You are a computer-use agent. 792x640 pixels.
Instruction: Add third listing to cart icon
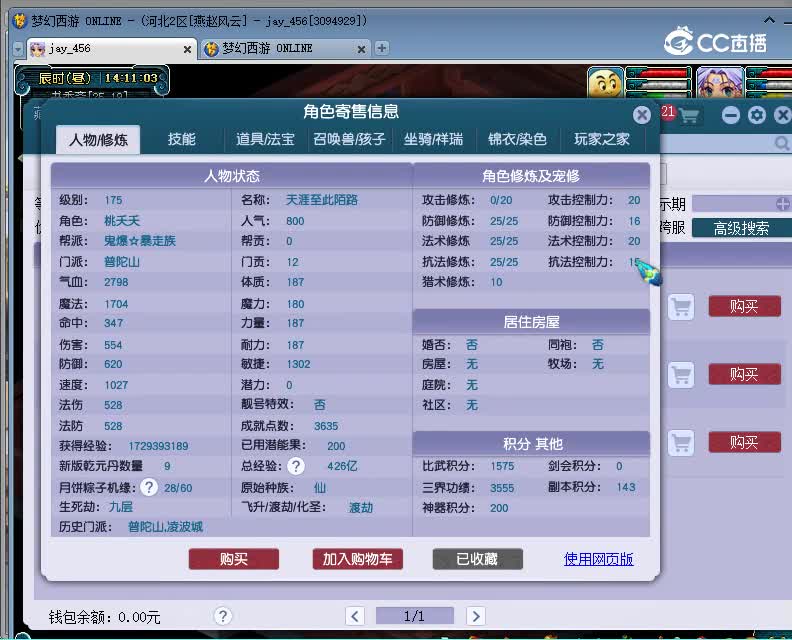(681, 443)
